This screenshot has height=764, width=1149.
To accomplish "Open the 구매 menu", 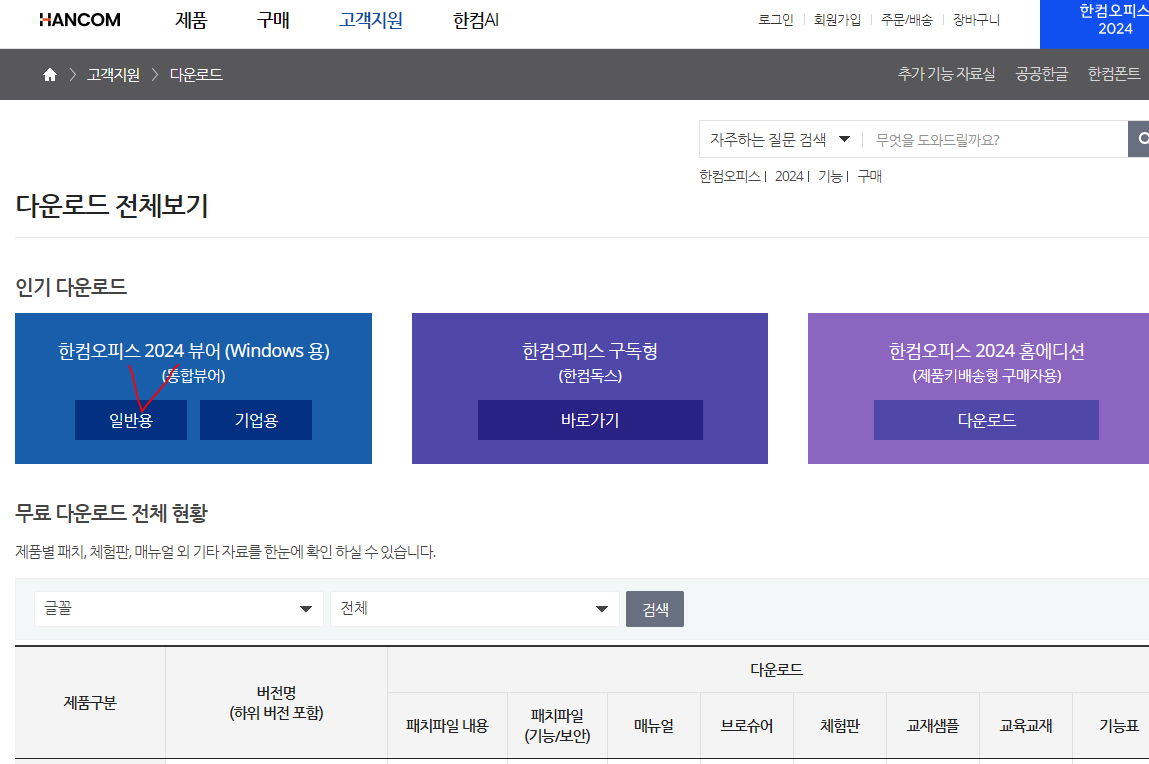I will click(272, 20).
